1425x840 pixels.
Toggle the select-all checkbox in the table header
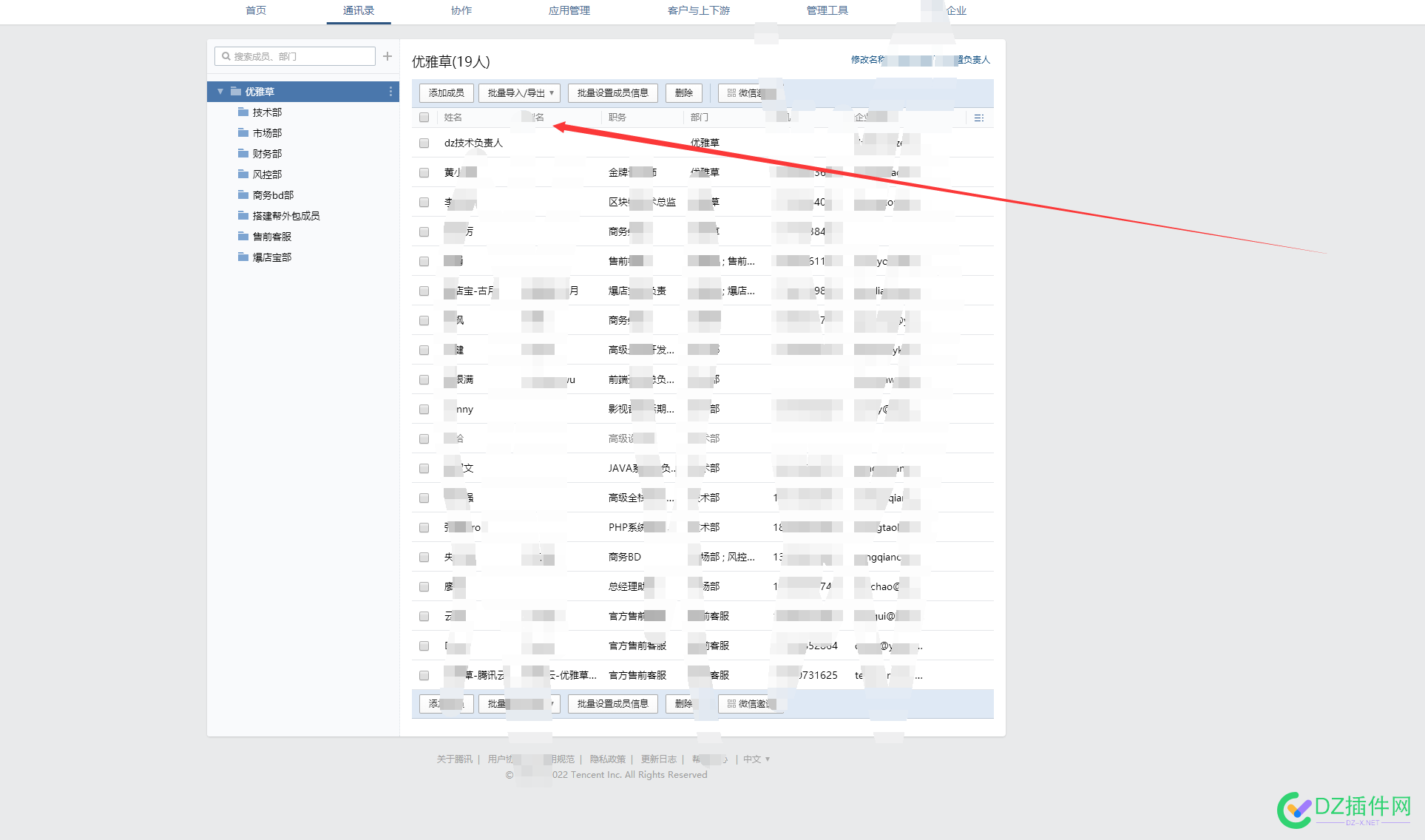pyautogui.click(x=424, y=118)
